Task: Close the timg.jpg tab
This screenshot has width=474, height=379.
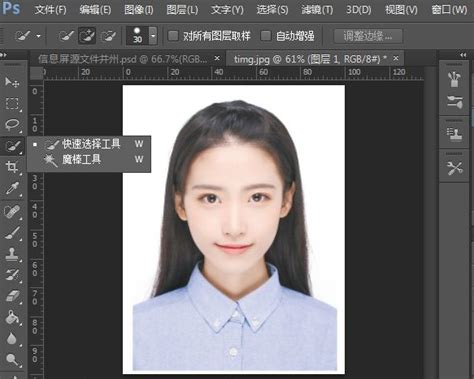Action: 396,58
